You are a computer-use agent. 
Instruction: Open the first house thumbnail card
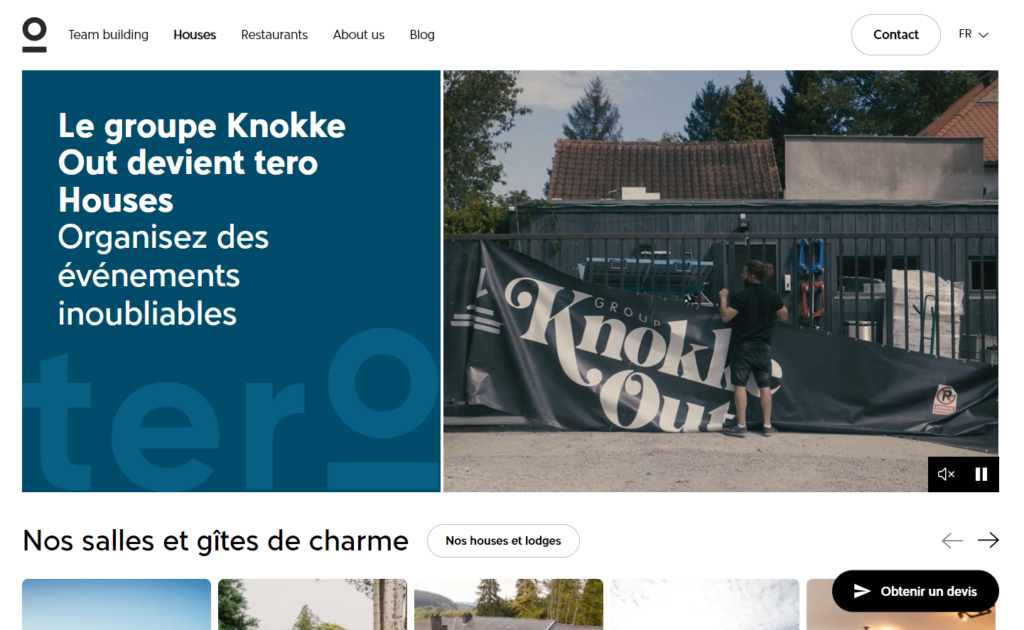(x=116, y=605)
